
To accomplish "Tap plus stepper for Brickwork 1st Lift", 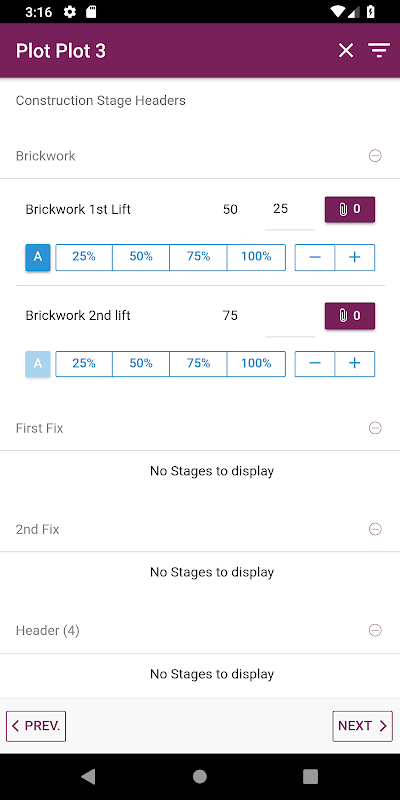I will [355, 257].
